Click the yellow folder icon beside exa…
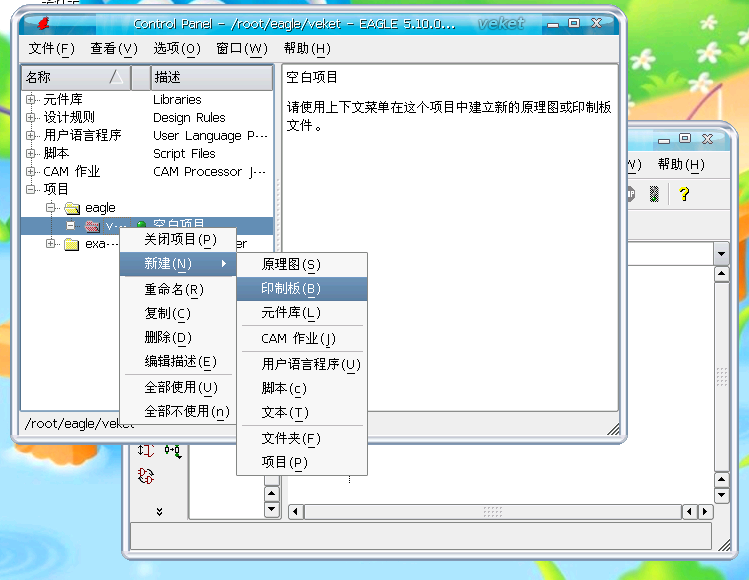Viewport: 749px width, 580px height. (72, 244)
